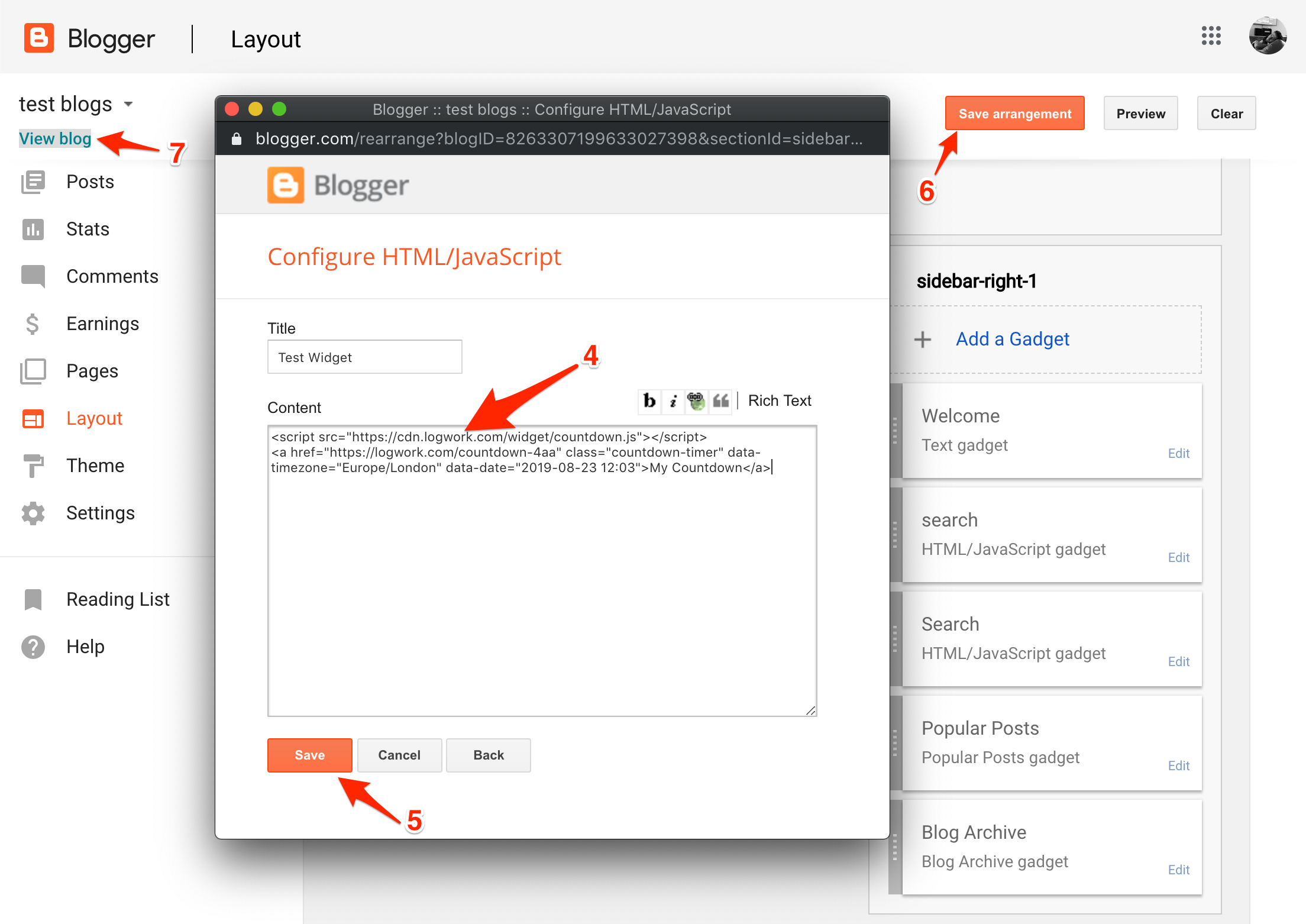The height and width of the screenshot is (924, 1306).
Task: Click Save button in configure dialog
Action: tap(309, 755)
